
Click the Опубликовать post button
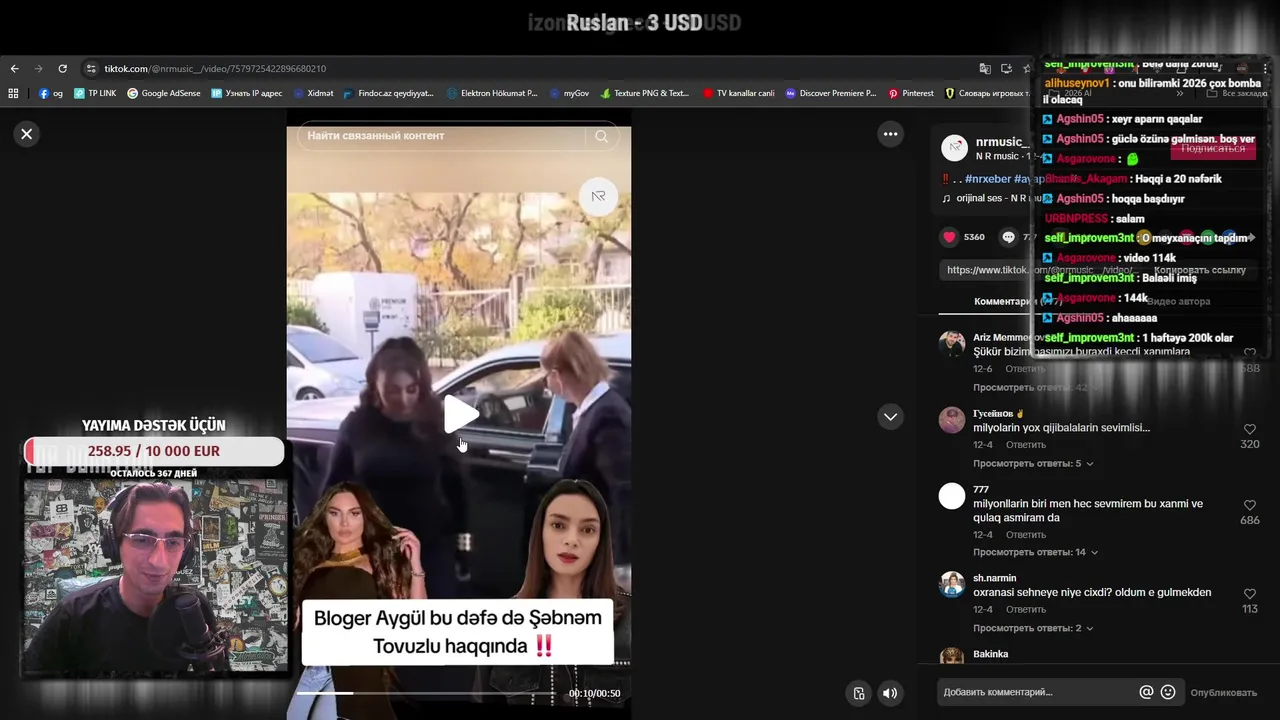point(1223,692)
